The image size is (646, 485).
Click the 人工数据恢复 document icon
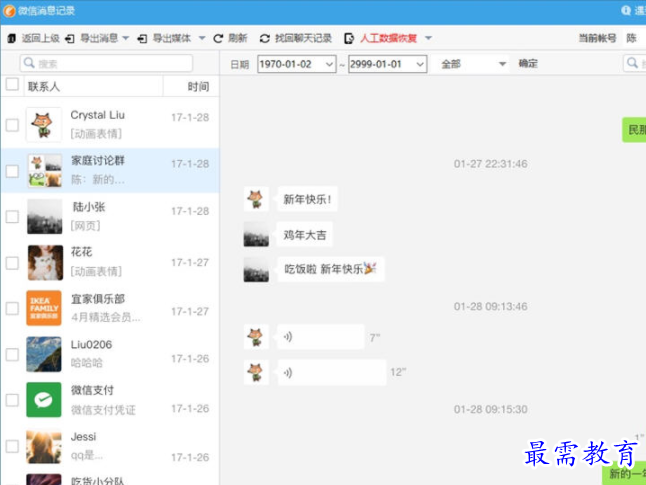point(349,39)
